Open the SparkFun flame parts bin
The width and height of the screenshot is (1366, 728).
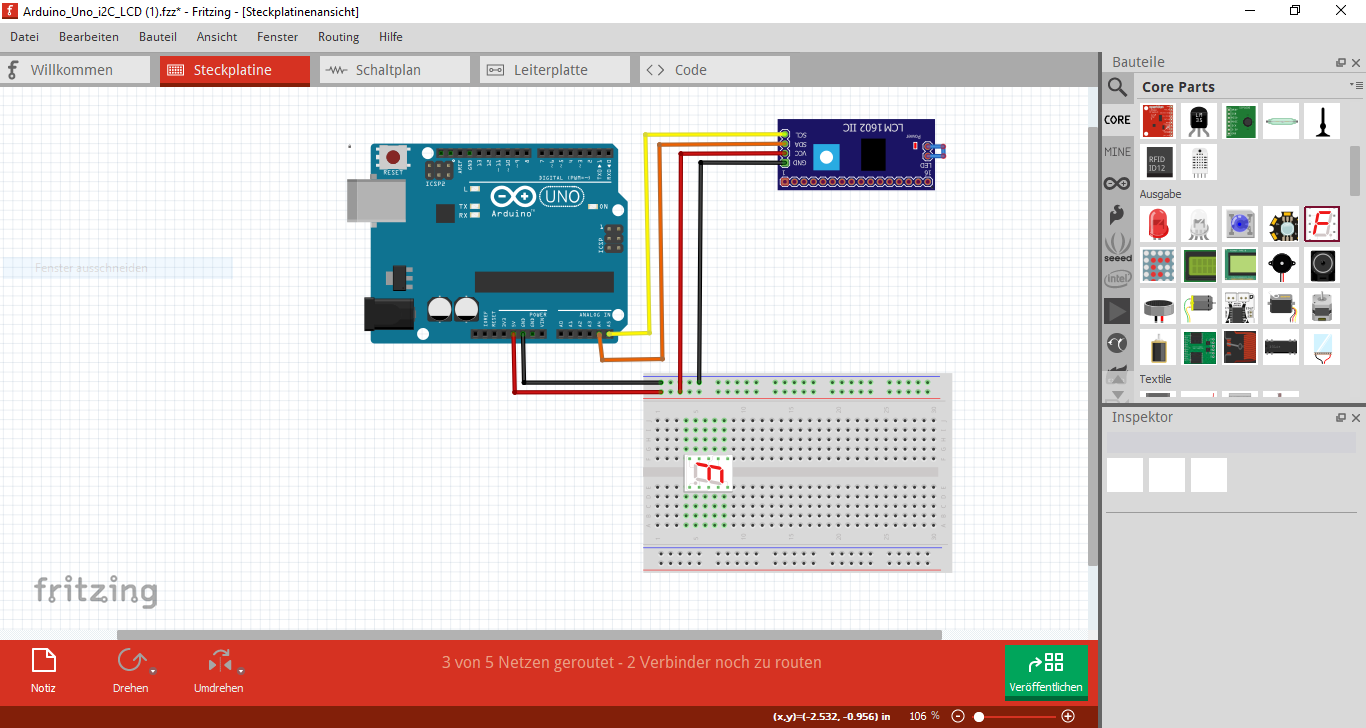tap(1117, 214)
